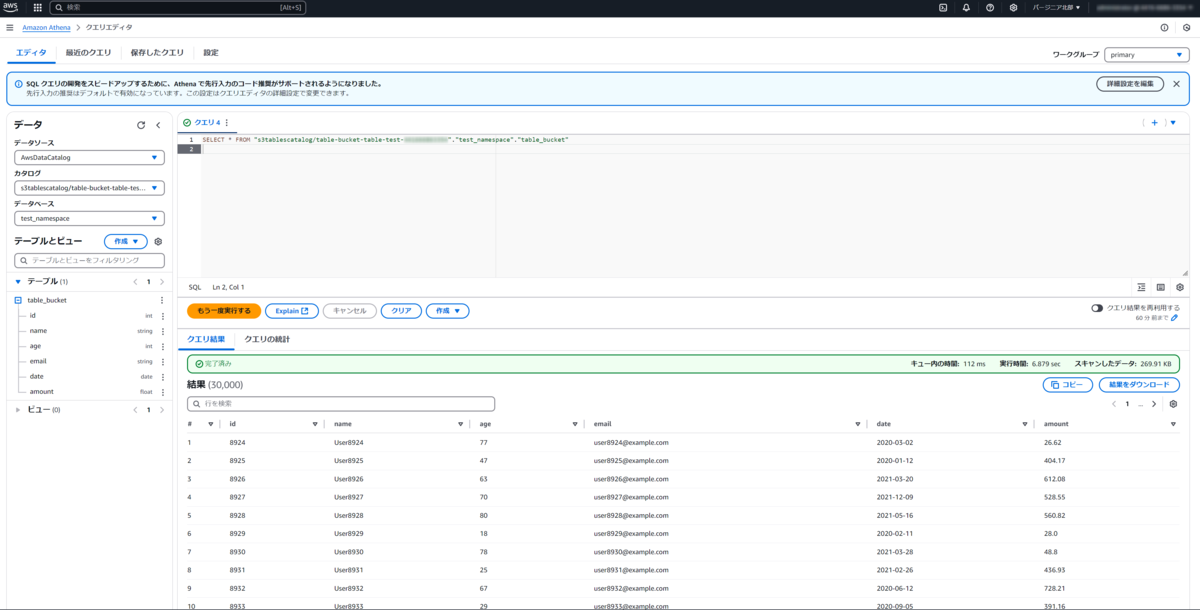
Task: Click the User8927 name cell
Action: click(x=349, y=496)
